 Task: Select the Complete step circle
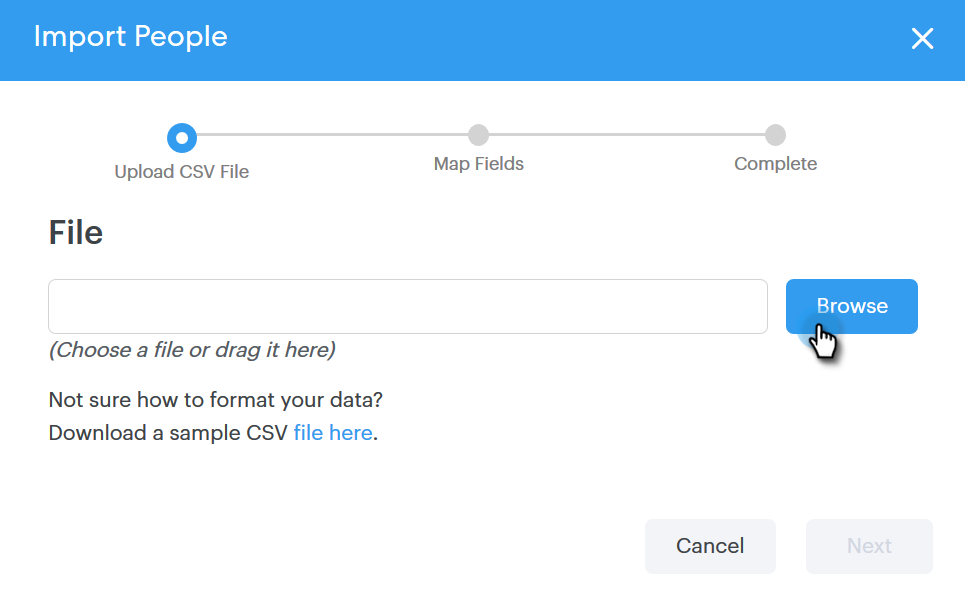click(775, 135)
